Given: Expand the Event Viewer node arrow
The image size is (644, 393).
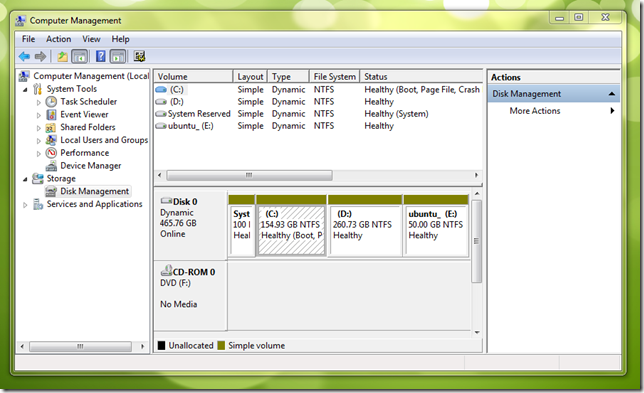Looking at the screenshot, I should (39, 115).
